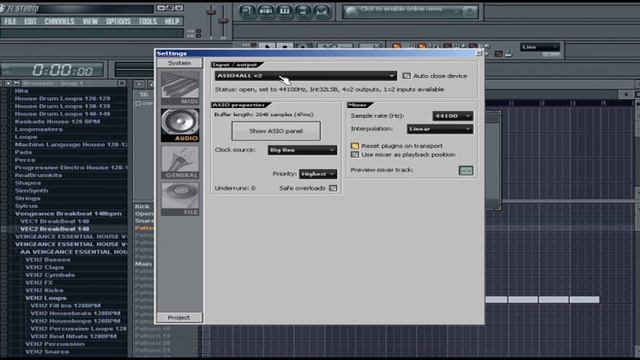640x360 pixels.
Task: Expand the VEH2 Loops folder
Action: [x=46, y=298]
